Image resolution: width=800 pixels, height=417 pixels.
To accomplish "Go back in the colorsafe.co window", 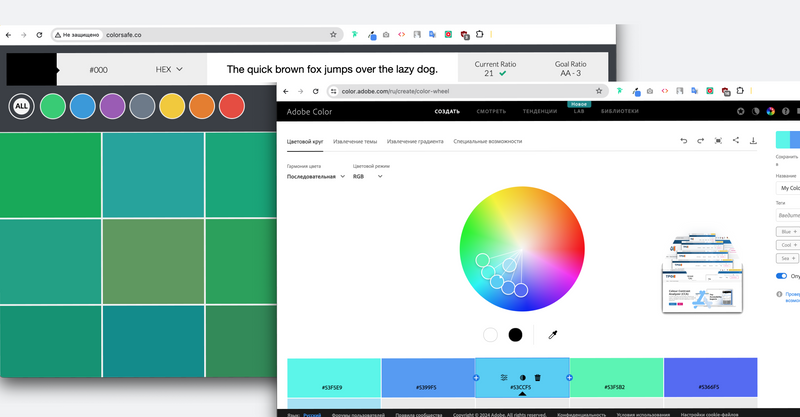I will point(8,35).
